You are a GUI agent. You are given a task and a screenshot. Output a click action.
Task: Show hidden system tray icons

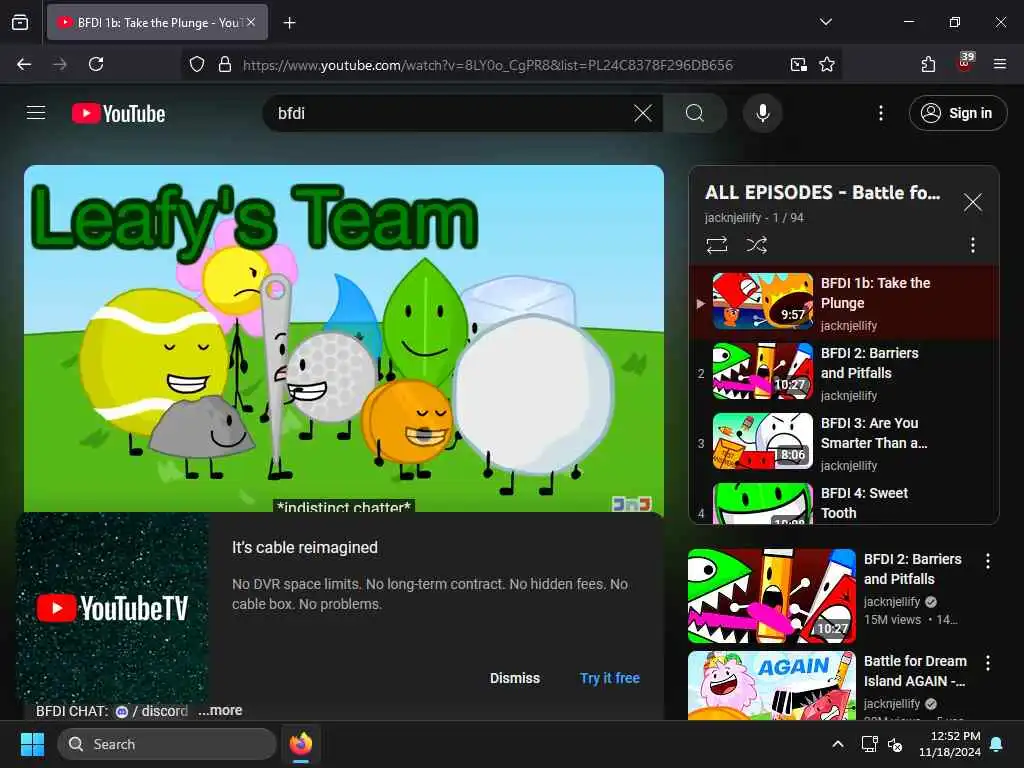(x=838, y=744)
